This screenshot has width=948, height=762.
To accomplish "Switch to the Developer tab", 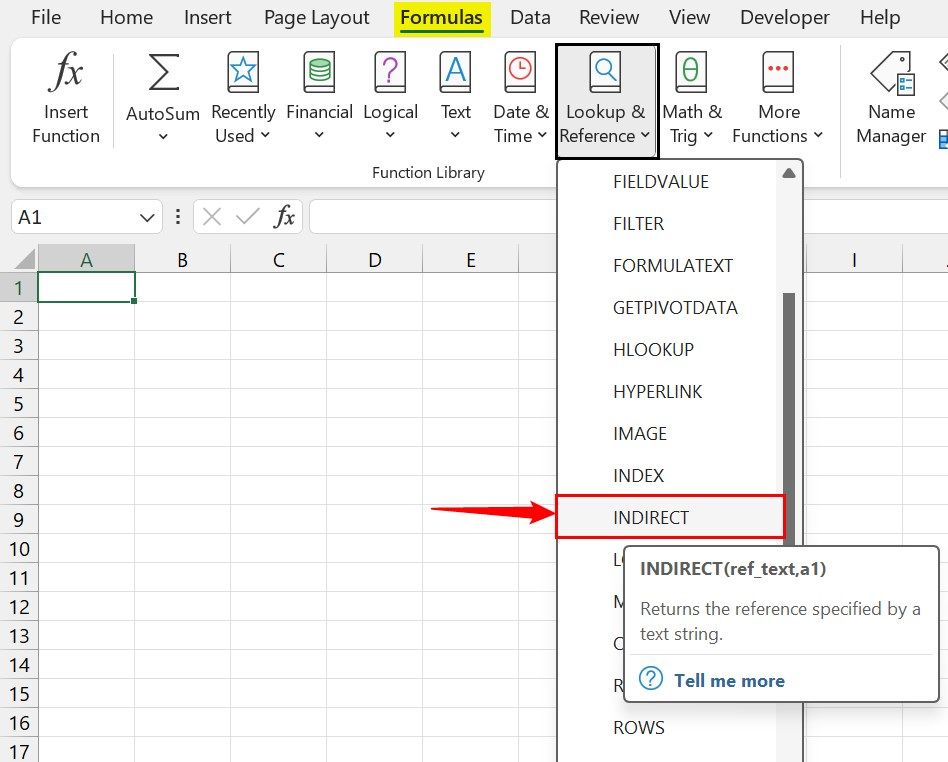I will [x=785, y=18].
